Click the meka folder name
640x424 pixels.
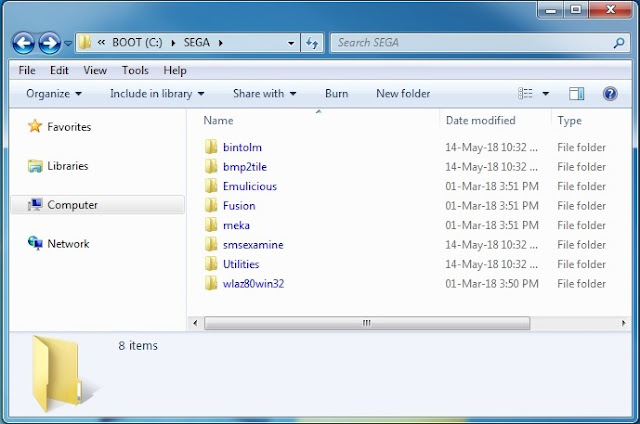click(236, 226)
